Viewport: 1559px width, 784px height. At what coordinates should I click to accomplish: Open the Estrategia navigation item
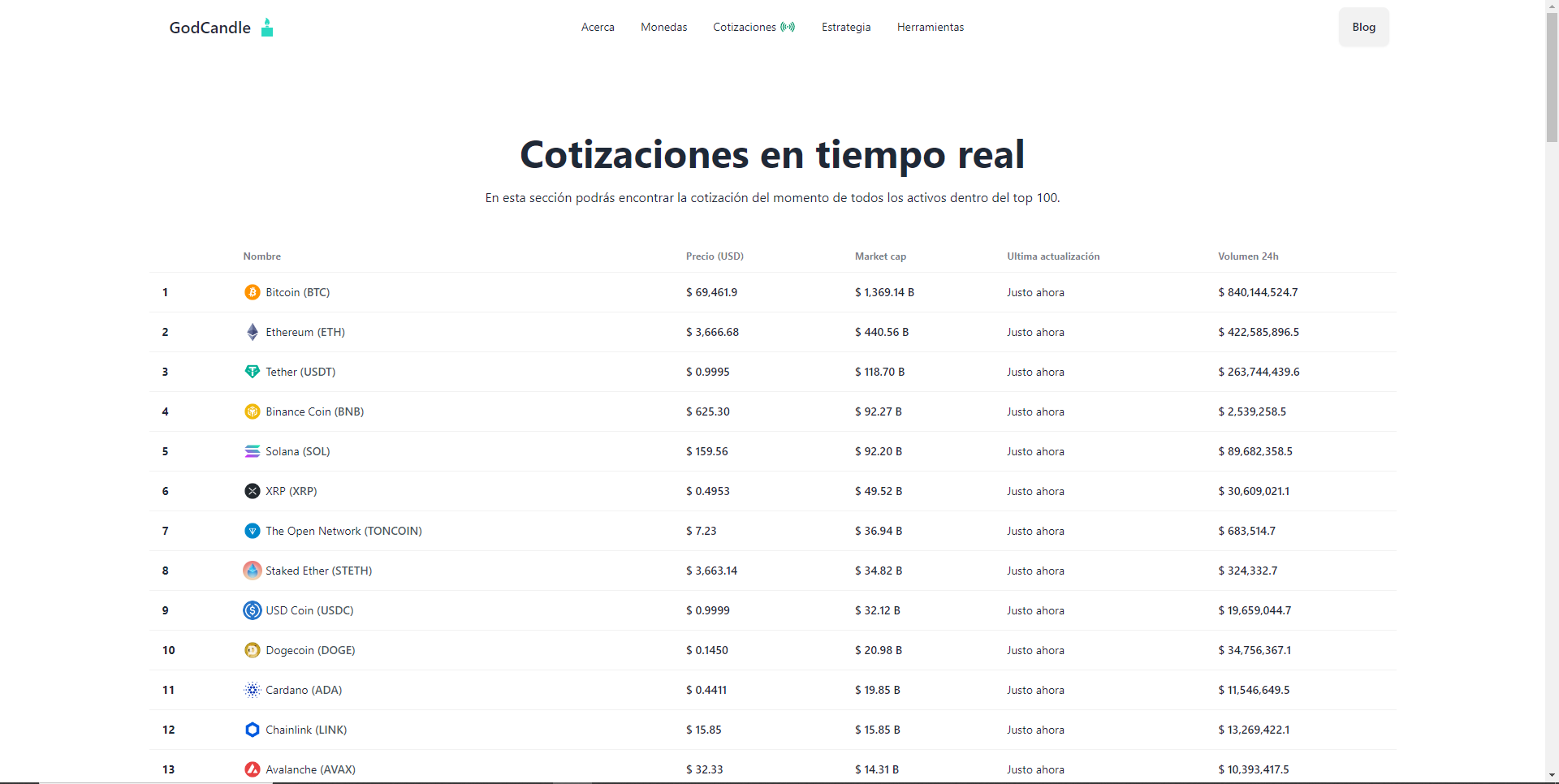tap(845, 28)
